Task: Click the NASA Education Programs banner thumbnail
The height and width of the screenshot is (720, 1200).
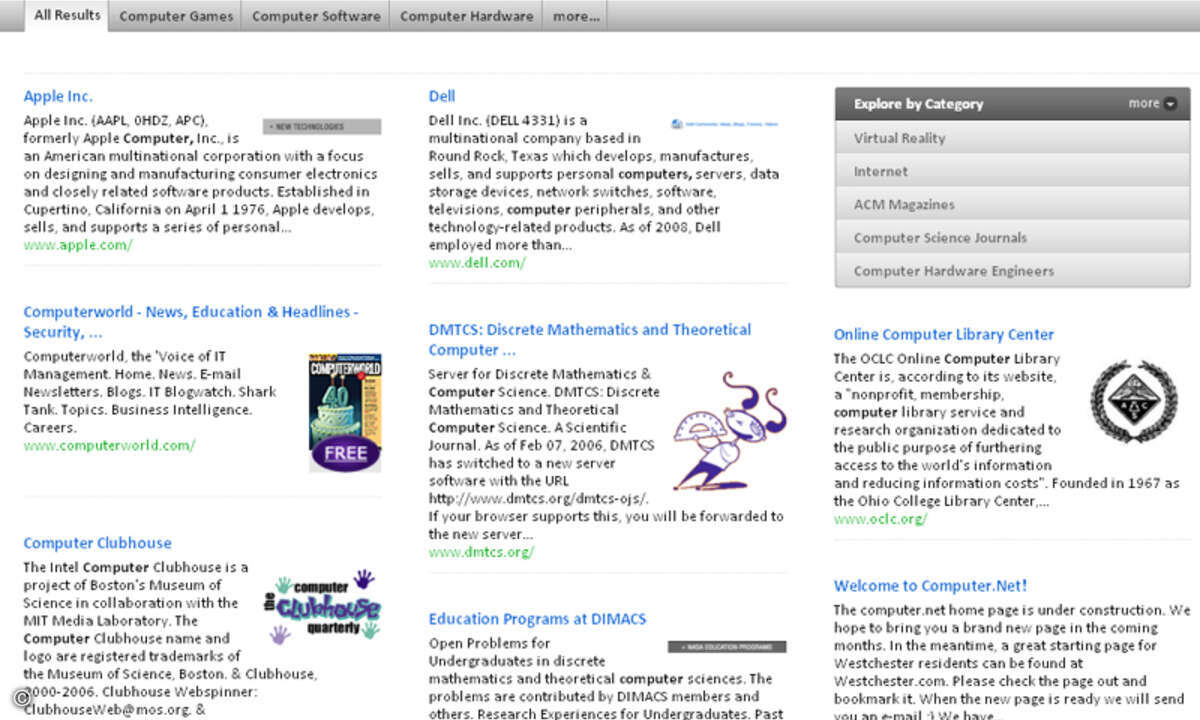Action: [727, 647]
